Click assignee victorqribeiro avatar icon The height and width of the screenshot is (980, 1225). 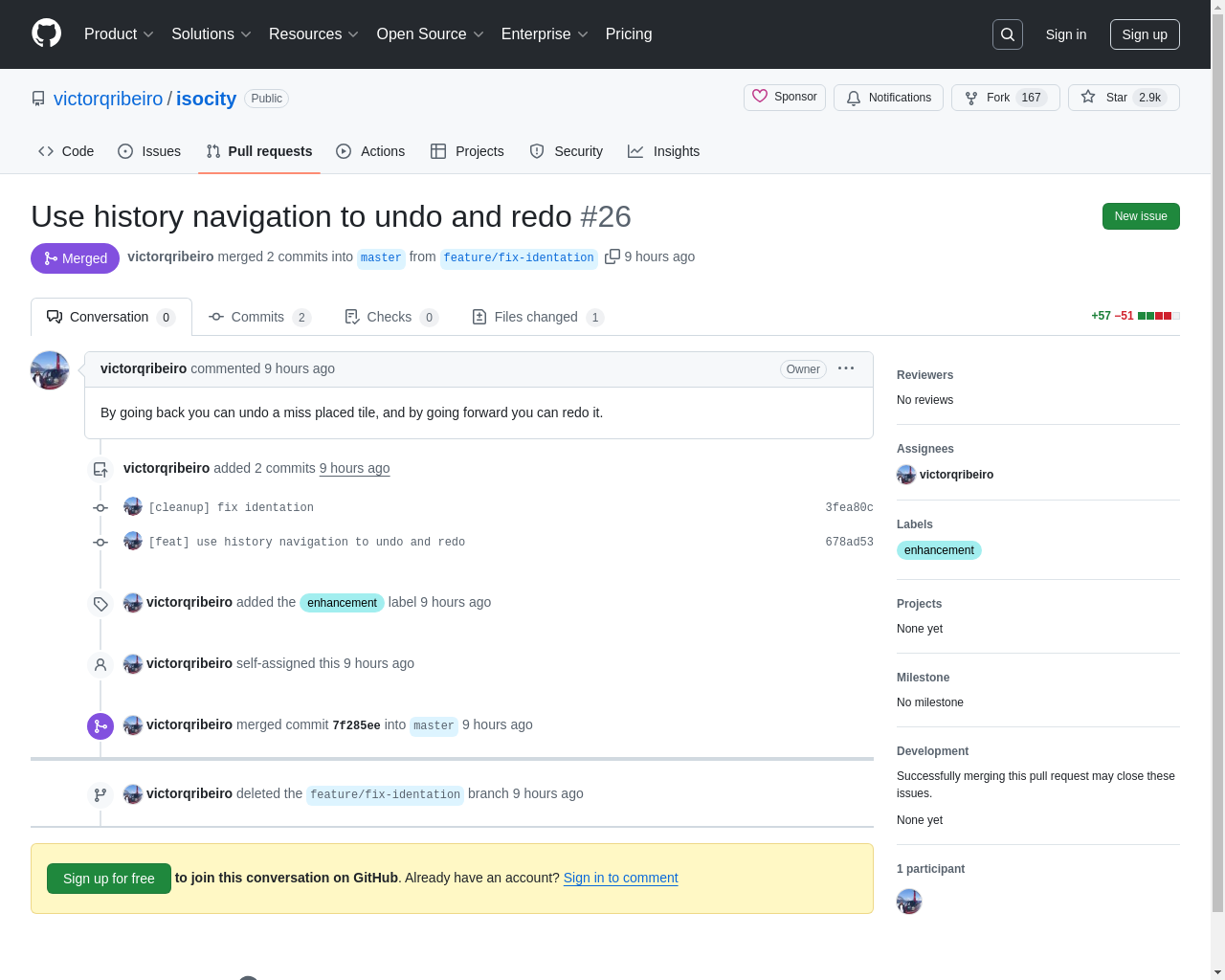[x=906, y=475]
